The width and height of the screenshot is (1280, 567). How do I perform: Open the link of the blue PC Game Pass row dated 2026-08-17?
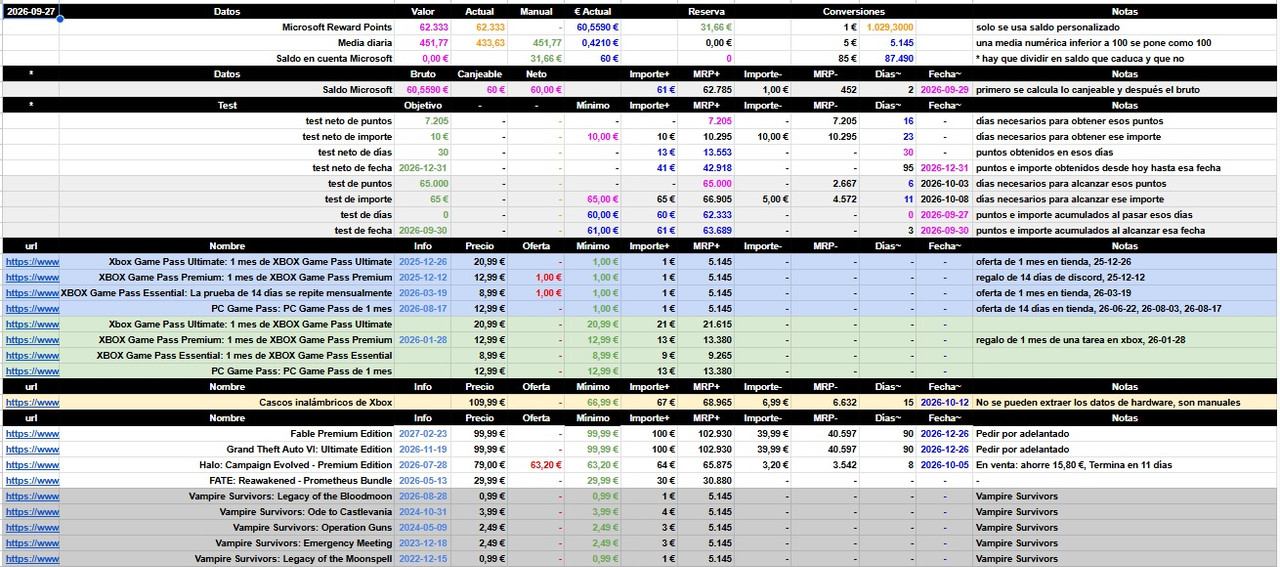pyautogui.click(x=32, y=309)
